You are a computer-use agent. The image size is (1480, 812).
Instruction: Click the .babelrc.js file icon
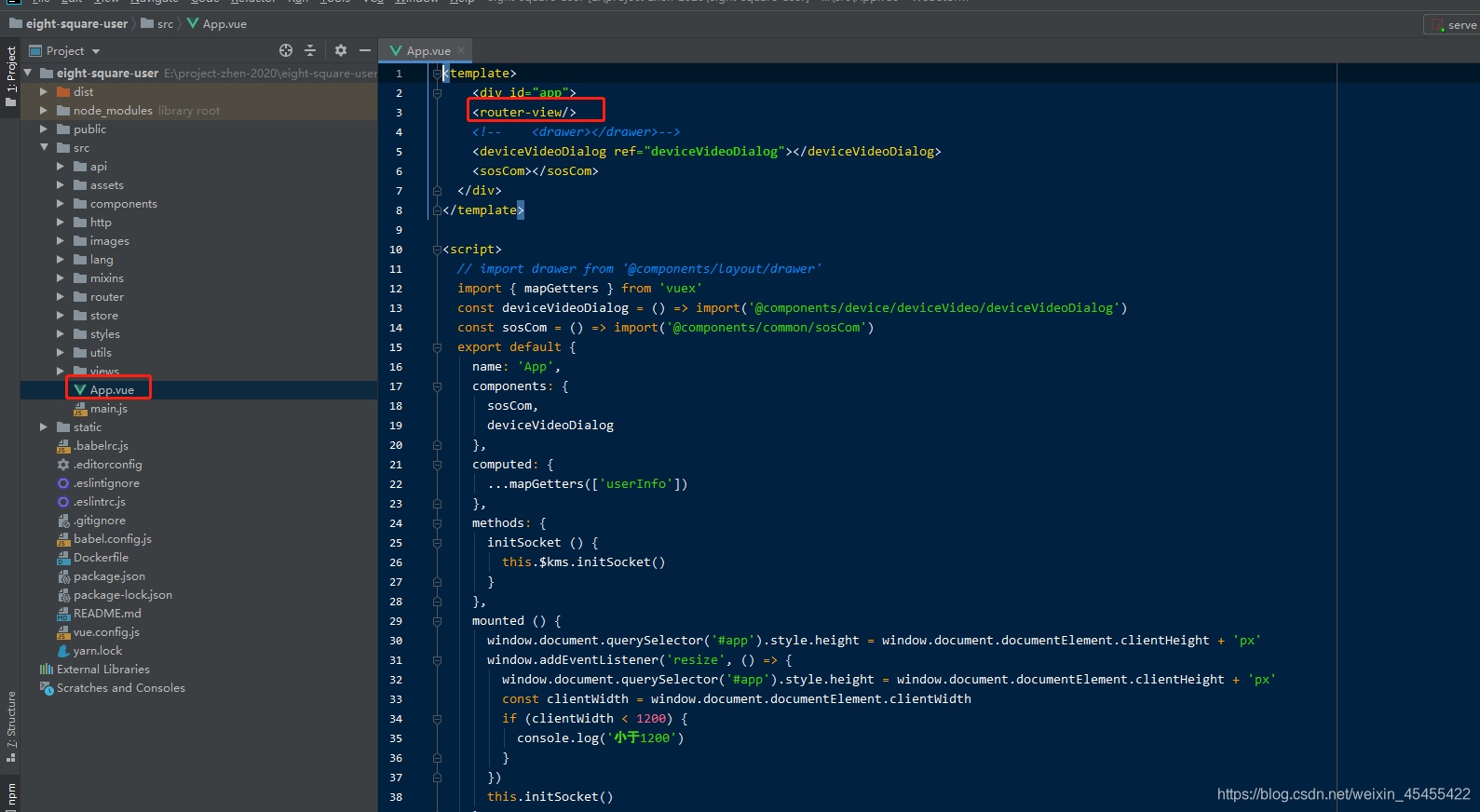click(x=63, y=446)
